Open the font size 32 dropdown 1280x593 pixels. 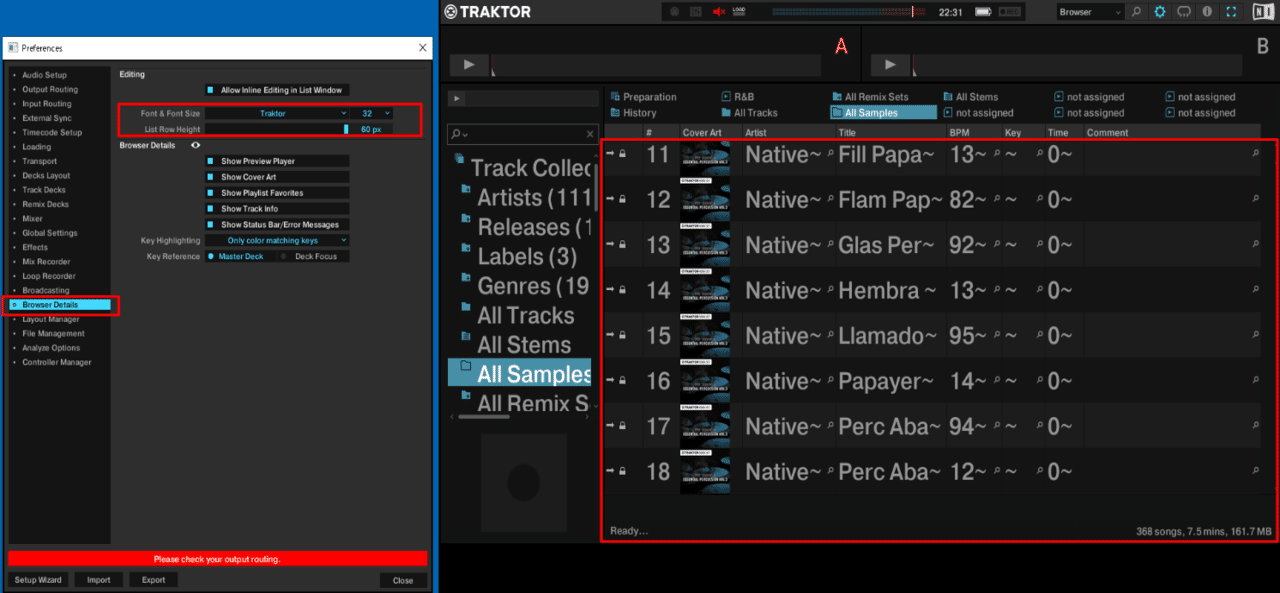coord(372,114)
